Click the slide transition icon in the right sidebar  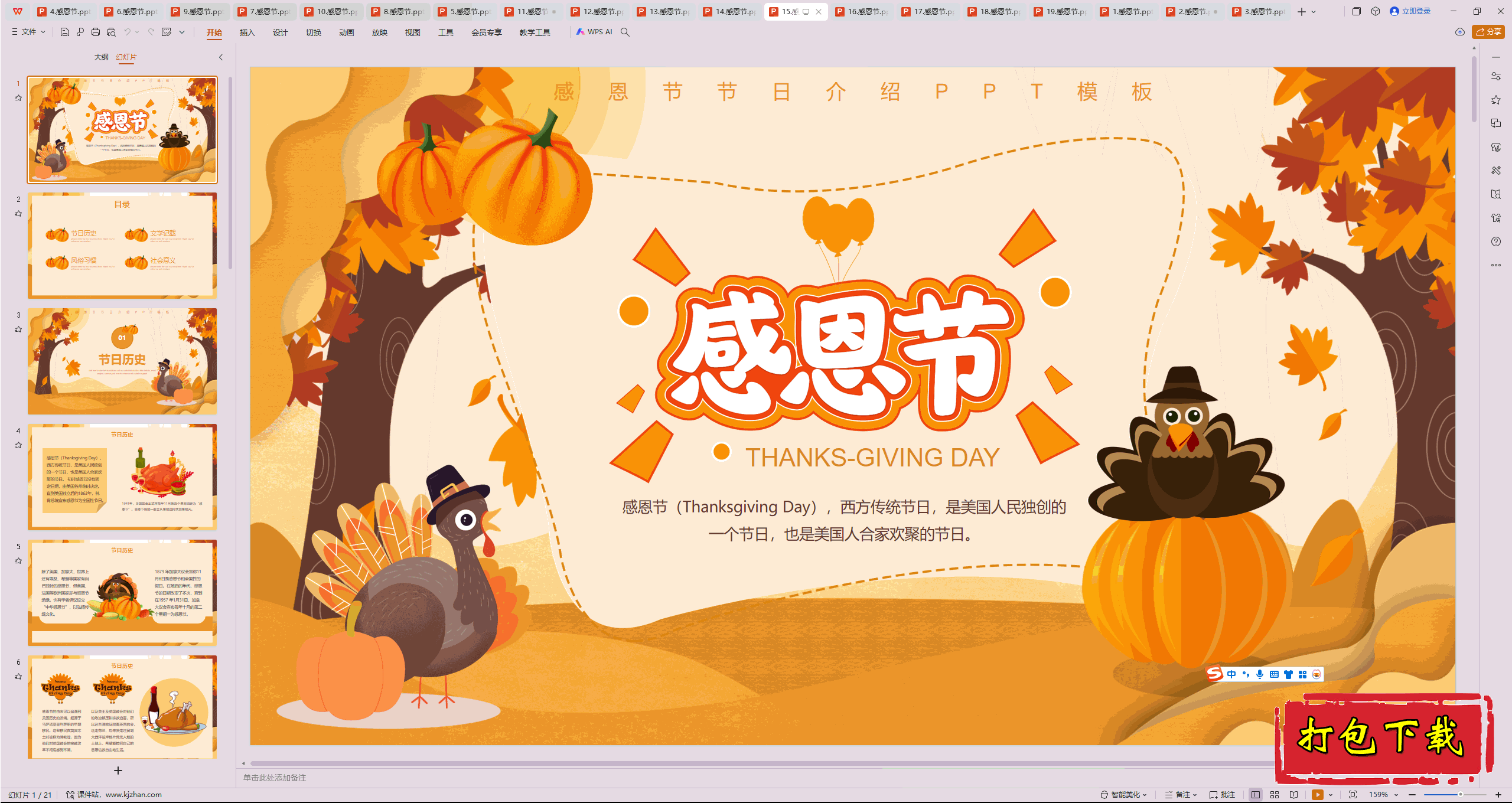click(1496, 123)
